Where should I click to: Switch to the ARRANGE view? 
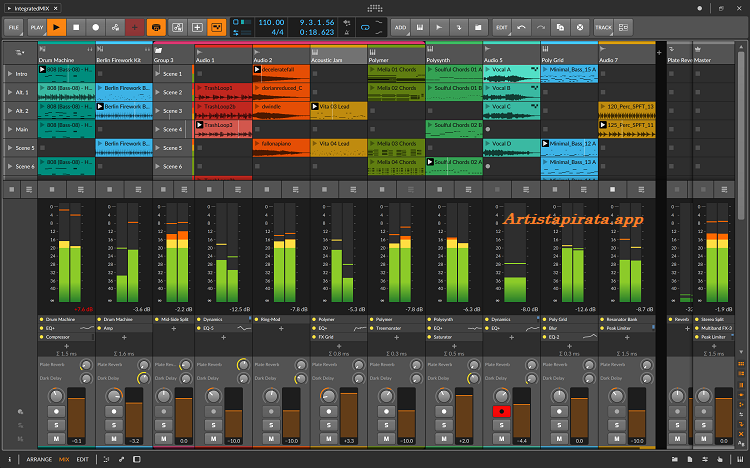pos(39,458)
